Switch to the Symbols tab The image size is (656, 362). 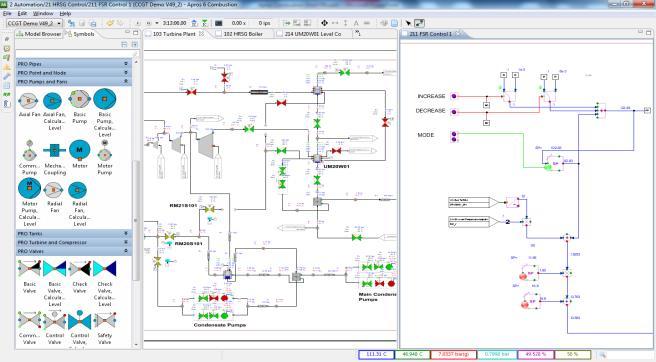(x=80, y=34)
